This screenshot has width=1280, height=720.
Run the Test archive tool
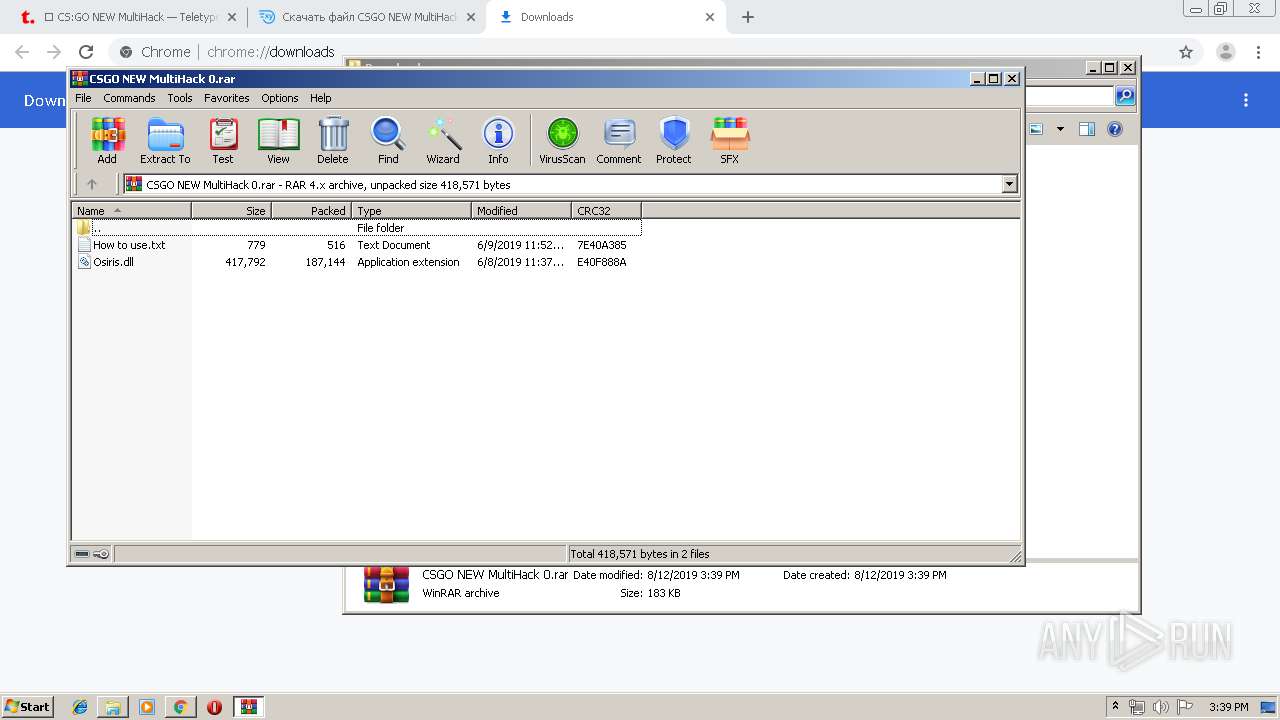[223, 140]
